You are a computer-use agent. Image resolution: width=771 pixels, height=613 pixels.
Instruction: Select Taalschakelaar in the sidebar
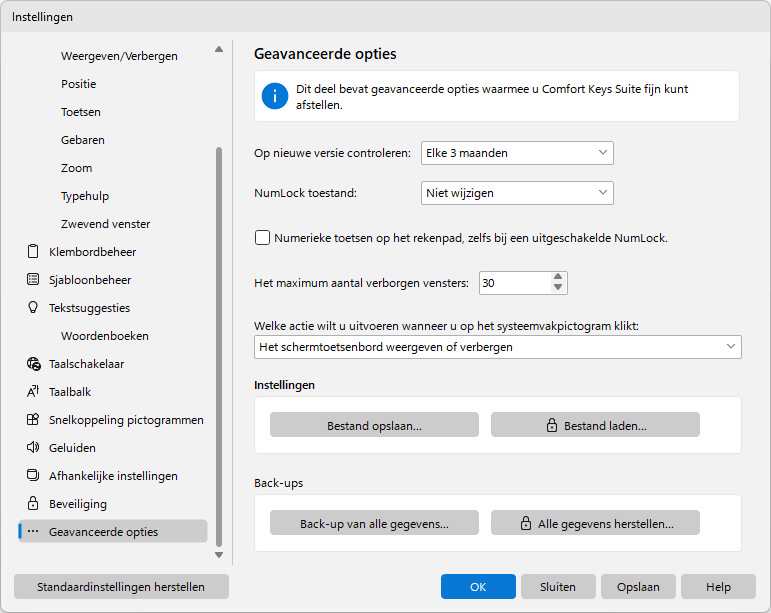(x=87, y=364)
